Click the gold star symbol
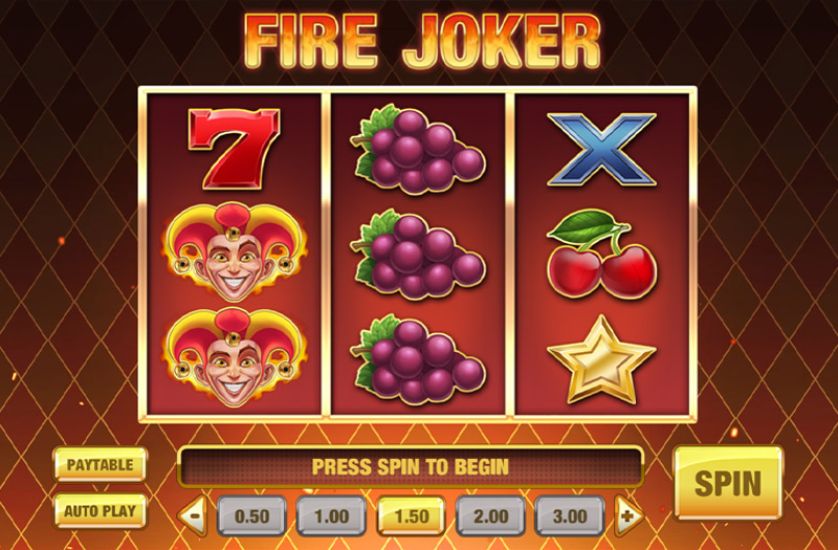The height and width of the screenshot is (550, 838). tap(602, 359)
